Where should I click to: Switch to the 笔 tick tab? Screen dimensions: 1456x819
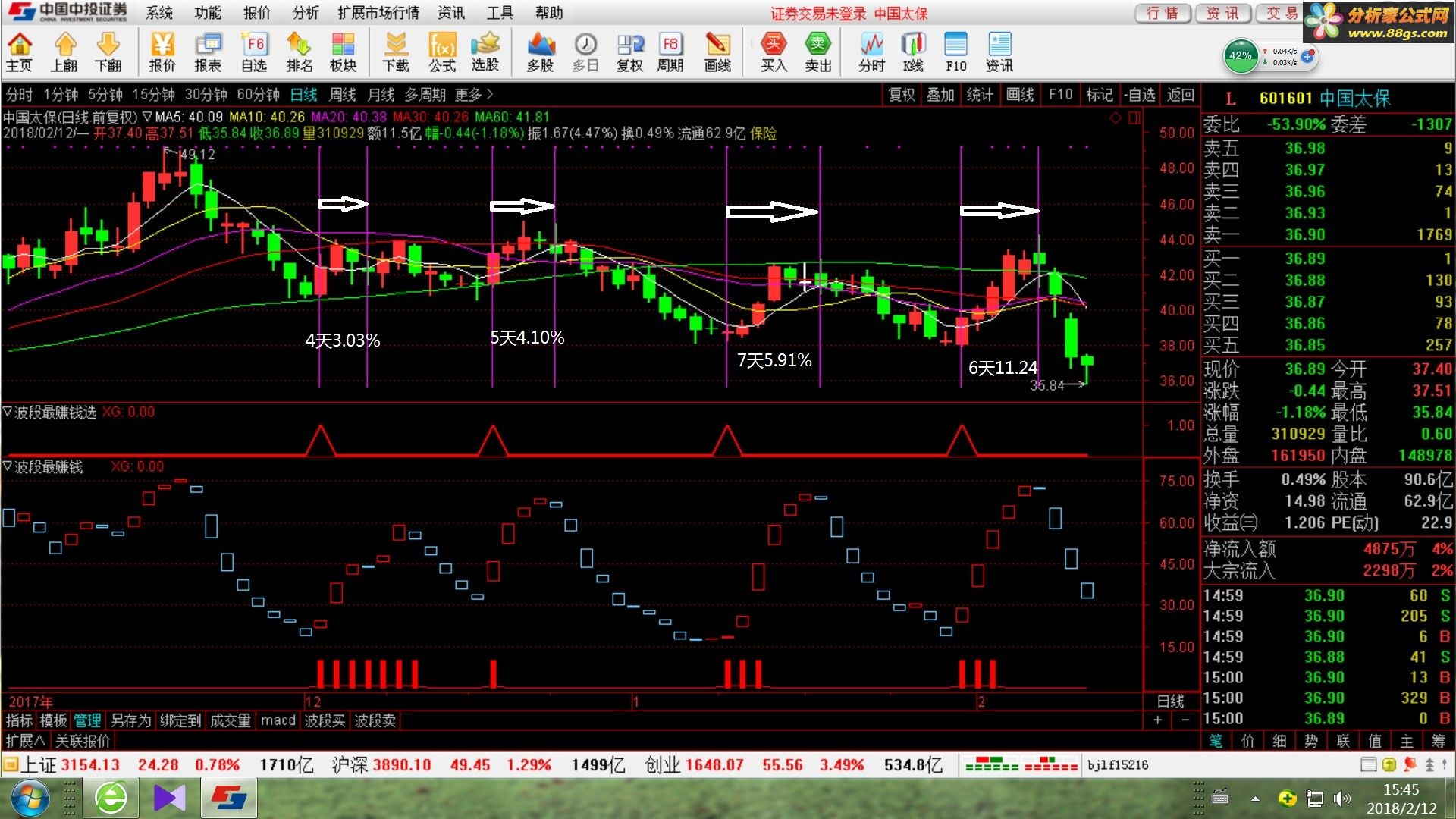tap(1216, 741)
